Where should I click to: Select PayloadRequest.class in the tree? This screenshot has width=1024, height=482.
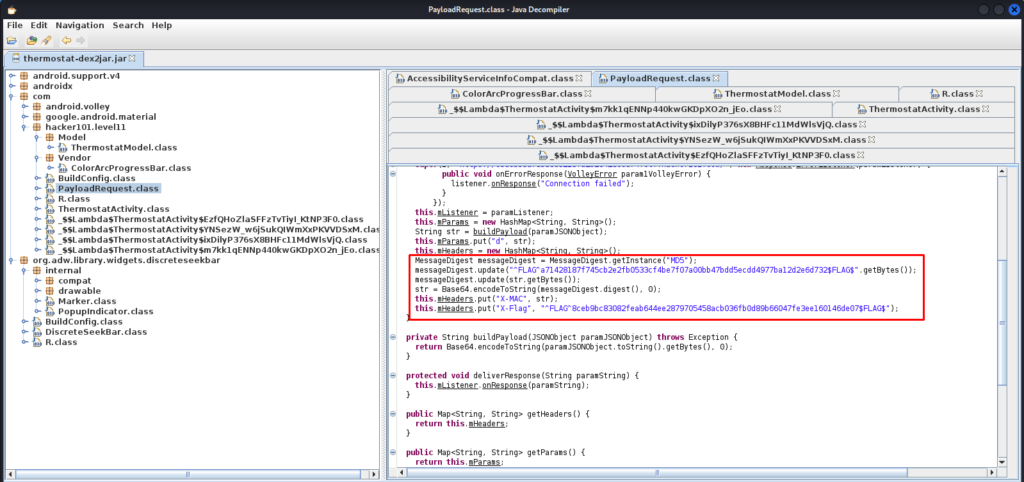(x=108, y=189)
